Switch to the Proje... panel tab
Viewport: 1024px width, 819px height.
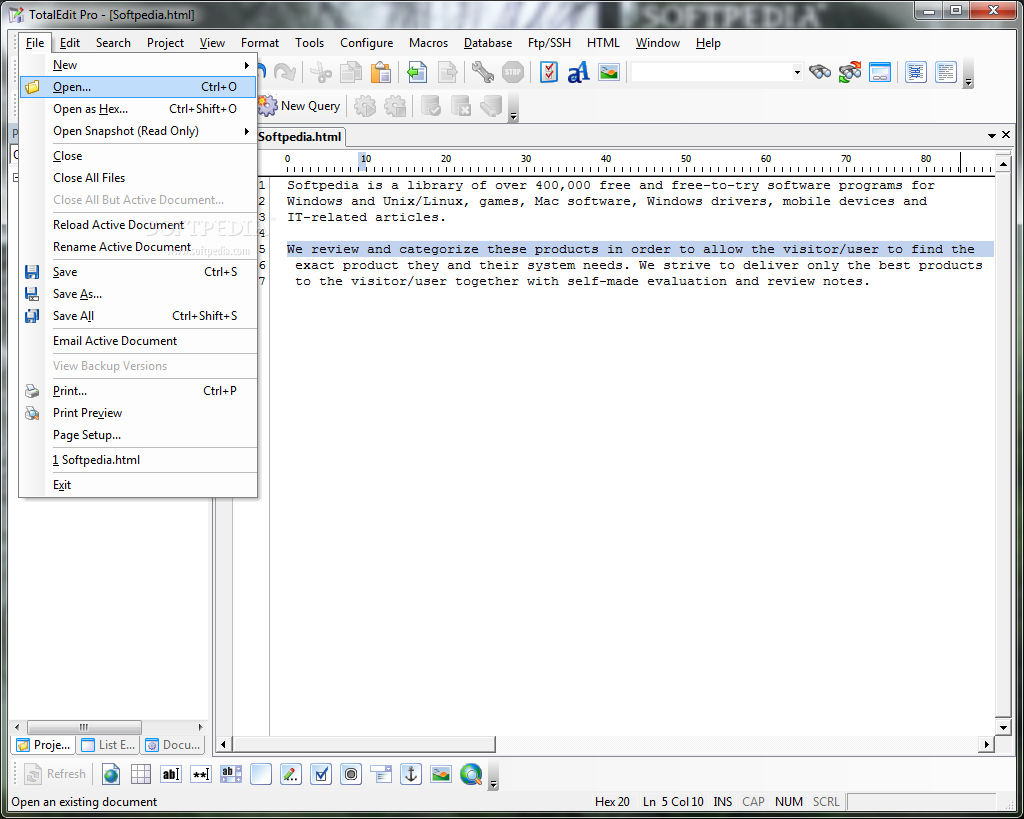pyautogui.click(x=43, y=745)
